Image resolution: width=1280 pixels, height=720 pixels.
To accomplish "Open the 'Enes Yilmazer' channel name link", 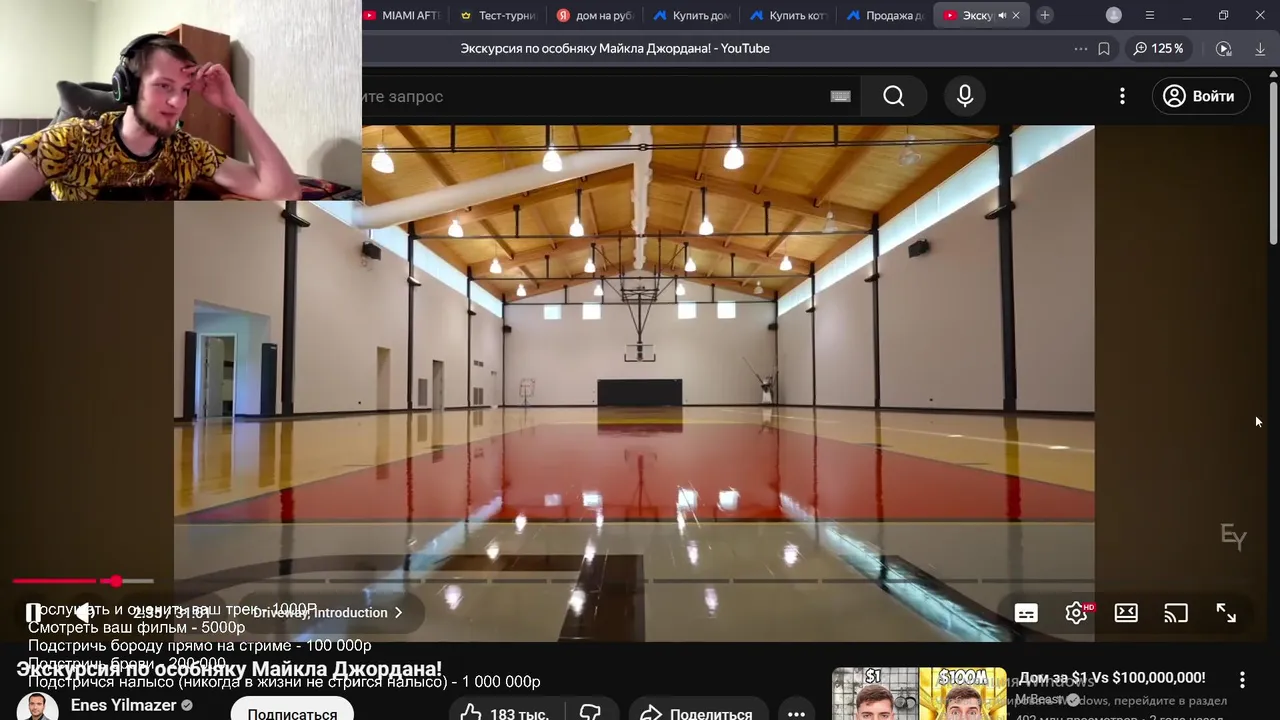I will tap(124, 705).
